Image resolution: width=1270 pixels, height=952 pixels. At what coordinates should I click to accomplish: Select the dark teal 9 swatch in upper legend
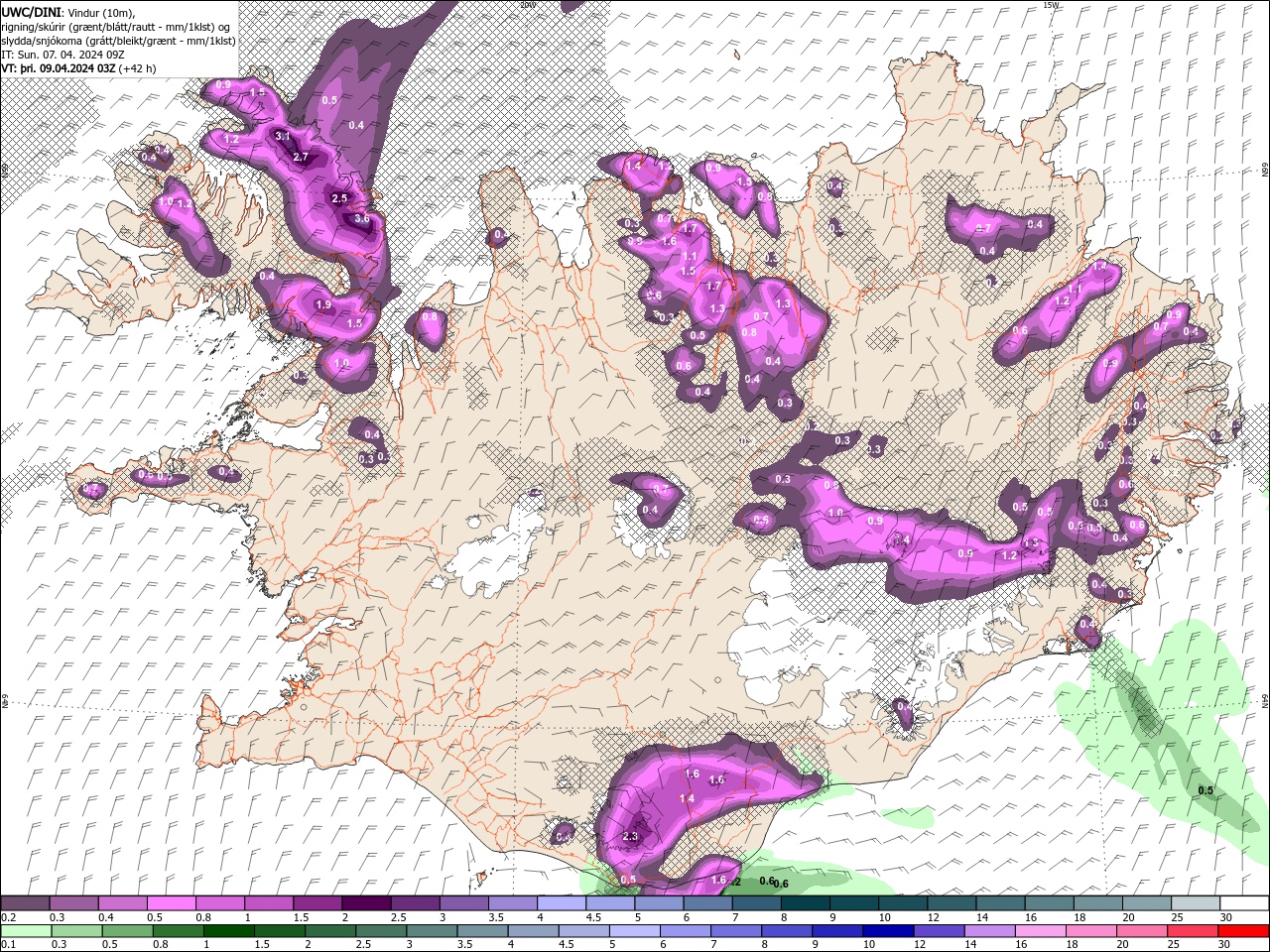tap(806, 903)
